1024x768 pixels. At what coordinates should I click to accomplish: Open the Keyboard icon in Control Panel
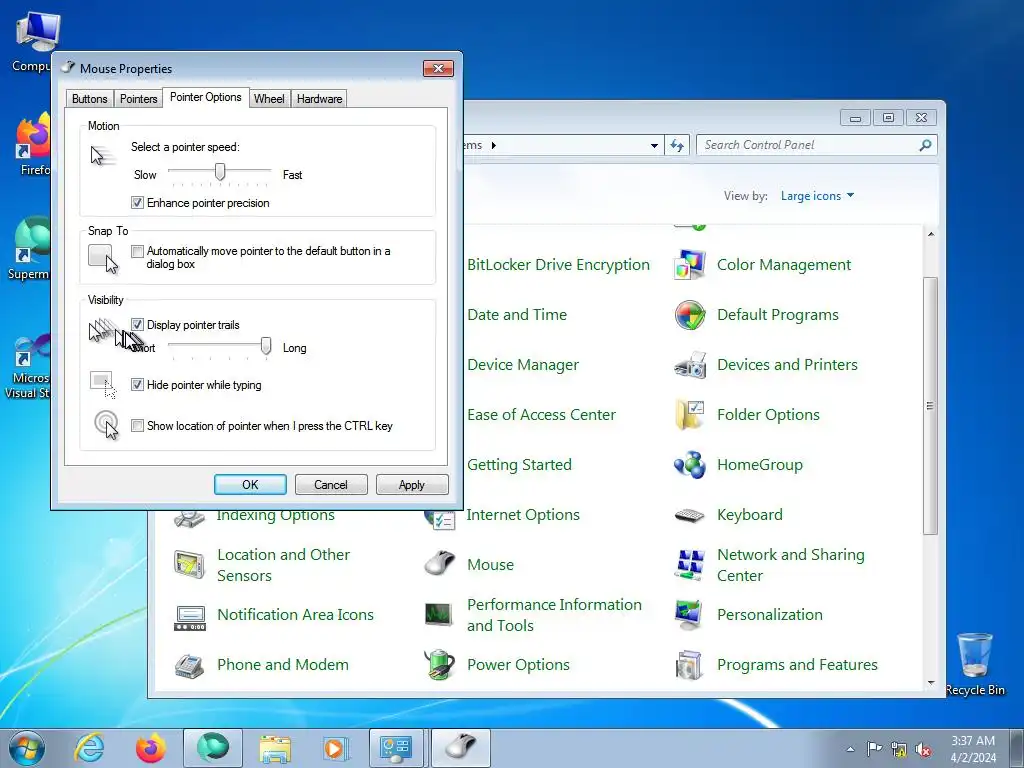tap(690, 515)
